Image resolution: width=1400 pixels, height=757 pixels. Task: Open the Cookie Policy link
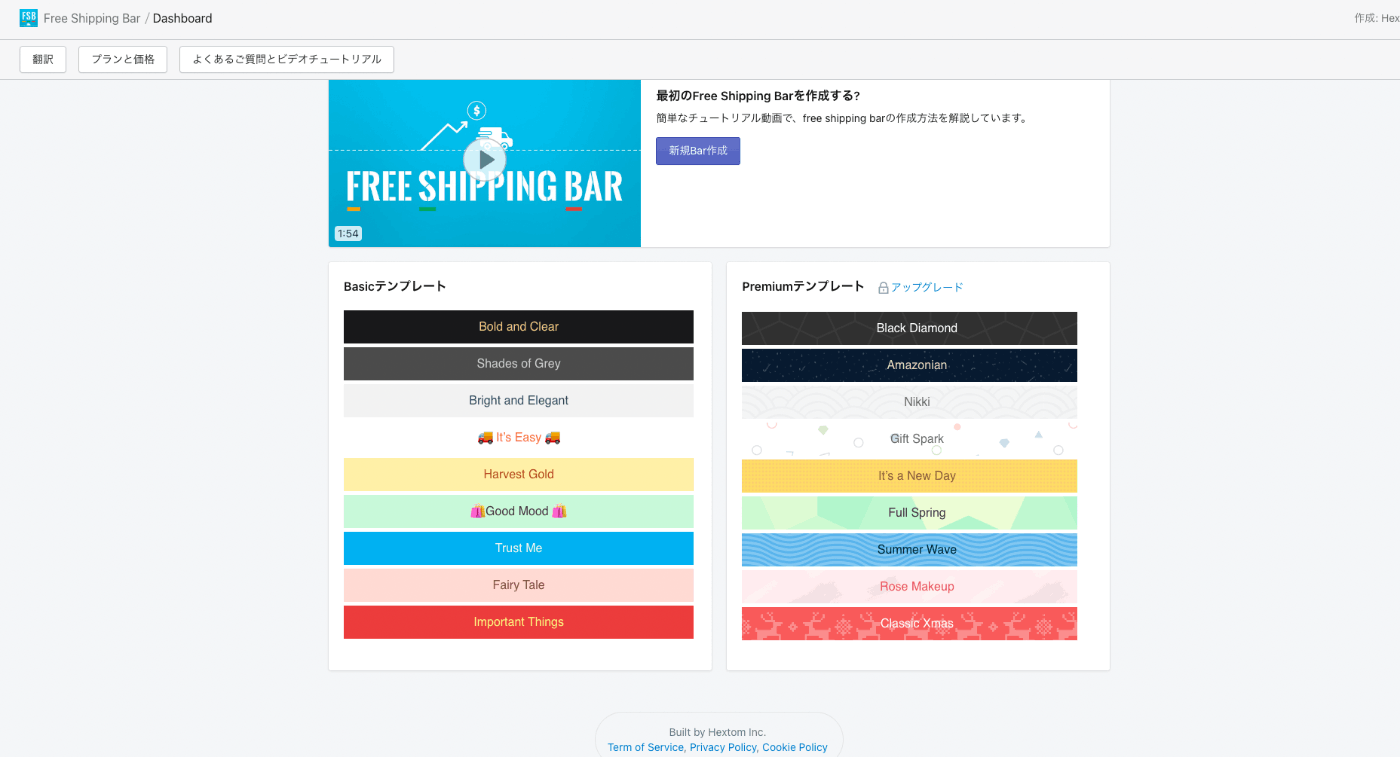pyautogui.click(x=795, y=748)
